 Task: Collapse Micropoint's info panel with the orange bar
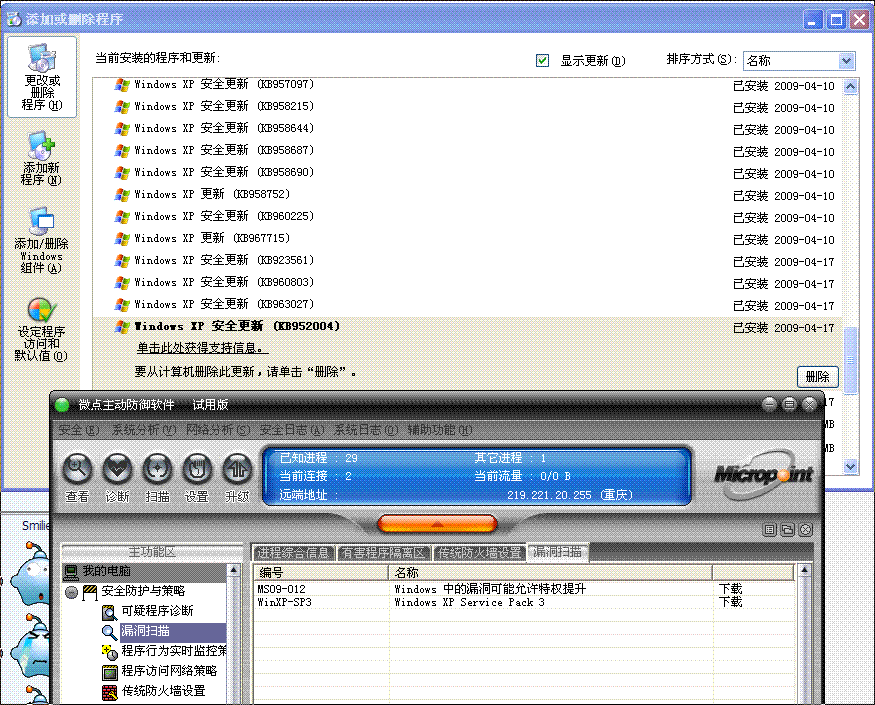click(438, 524)
